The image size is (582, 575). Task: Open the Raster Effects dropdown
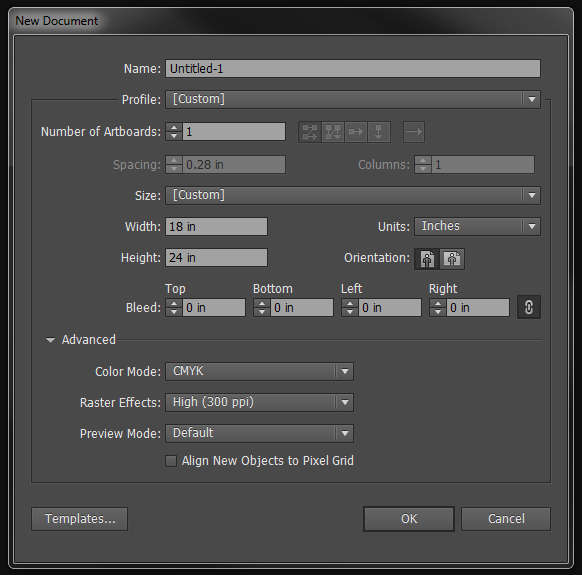coord(259,402)
